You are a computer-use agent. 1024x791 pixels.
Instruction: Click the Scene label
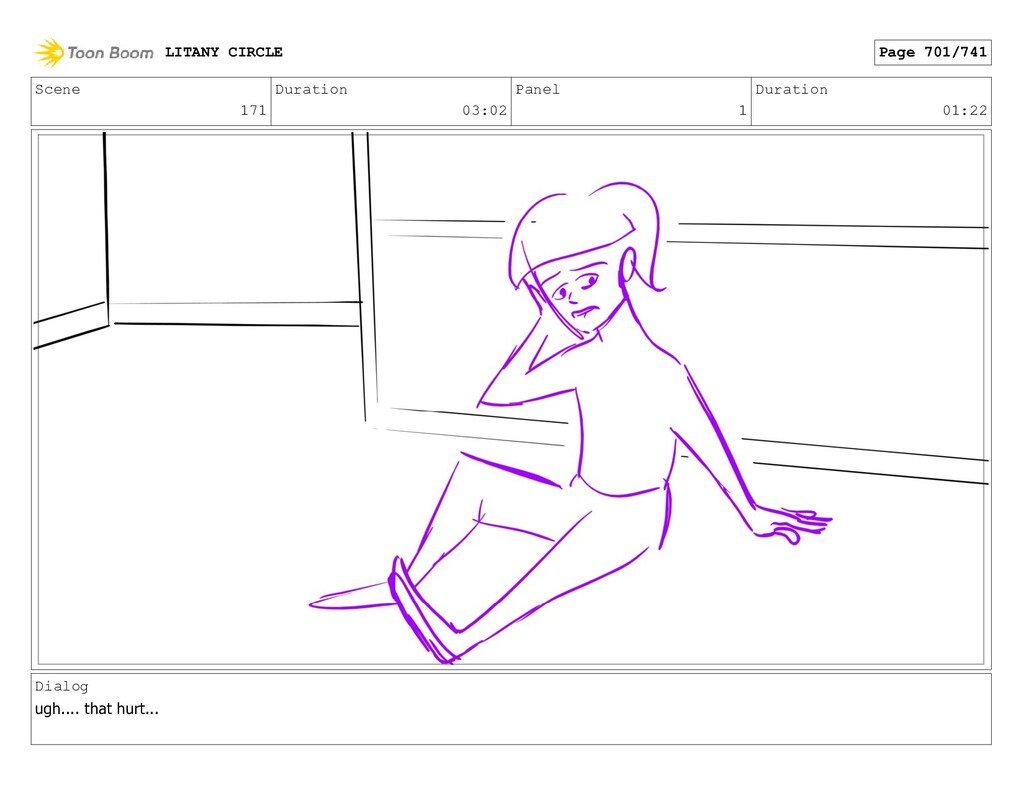tap(57, 89)
